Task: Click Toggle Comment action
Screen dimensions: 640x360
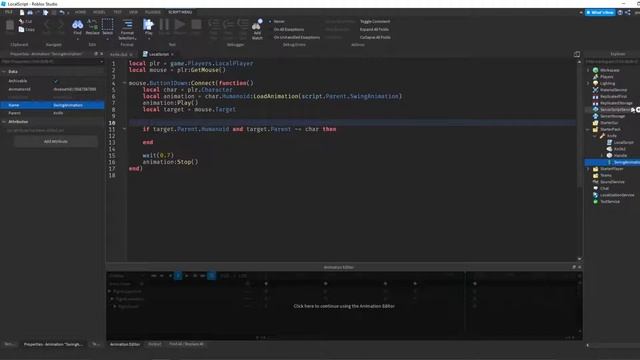Action: point(375,21)
